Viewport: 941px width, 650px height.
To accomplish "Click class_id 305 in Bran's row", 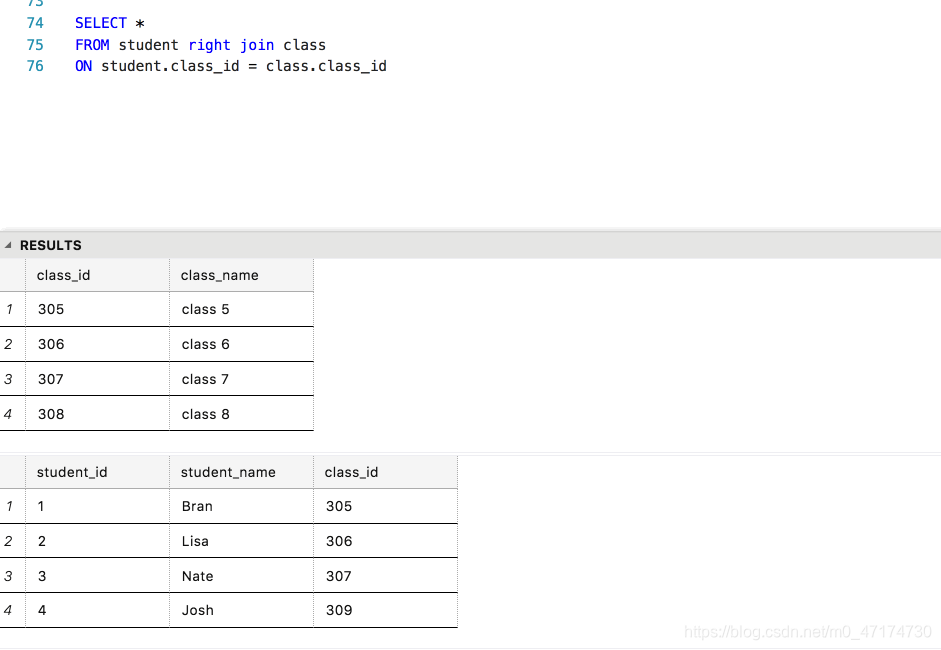I will pyautogui.click(x=386, y=507).
